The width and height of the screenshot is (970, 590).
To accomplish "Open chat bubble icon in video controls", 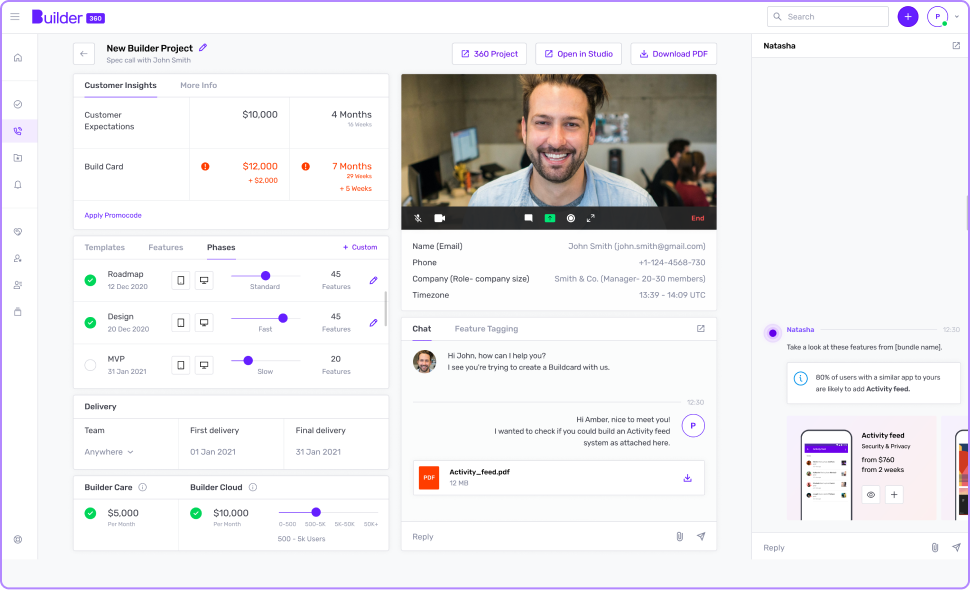I will point(528,218).
